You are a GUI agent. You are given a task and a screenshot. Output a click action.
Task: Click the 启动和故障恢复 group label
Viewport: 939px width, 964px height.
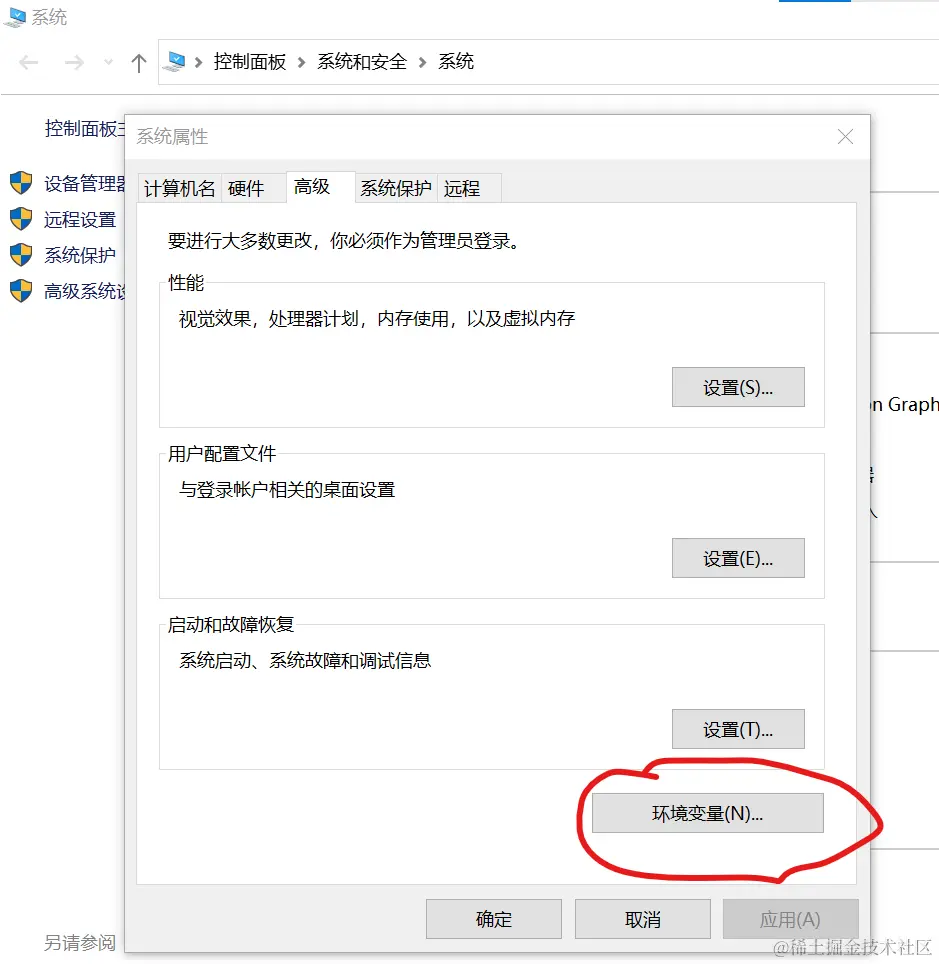tap(231, 625)
